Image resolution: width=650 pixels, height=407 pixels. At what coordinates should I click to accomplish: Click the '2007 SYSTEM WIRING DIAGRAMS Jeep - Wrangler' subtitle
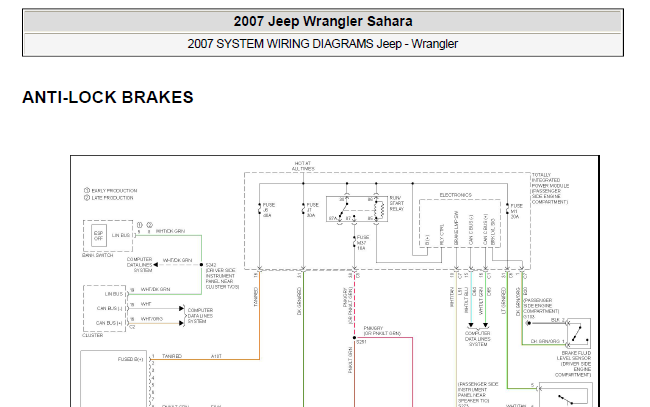(x=323, y=44)
